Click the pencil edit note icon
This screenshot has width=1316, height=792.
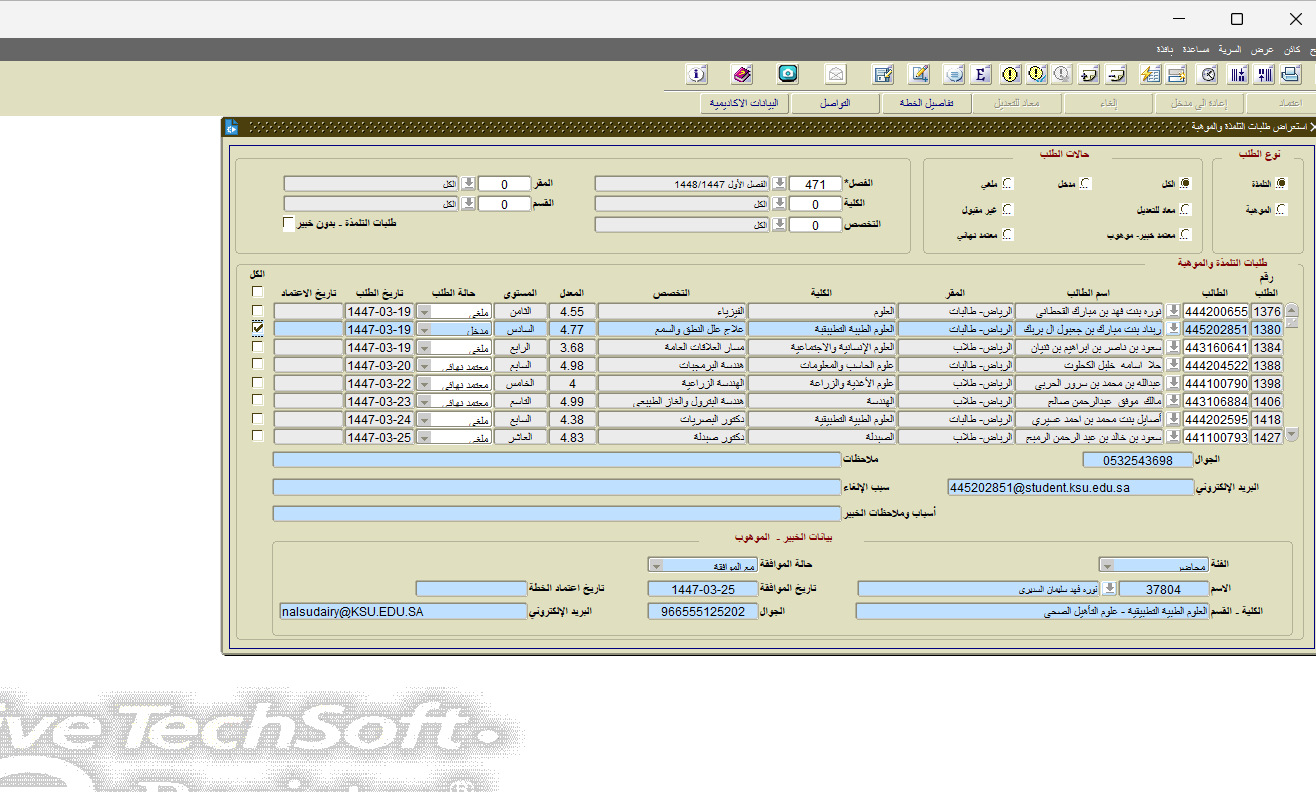920,74
